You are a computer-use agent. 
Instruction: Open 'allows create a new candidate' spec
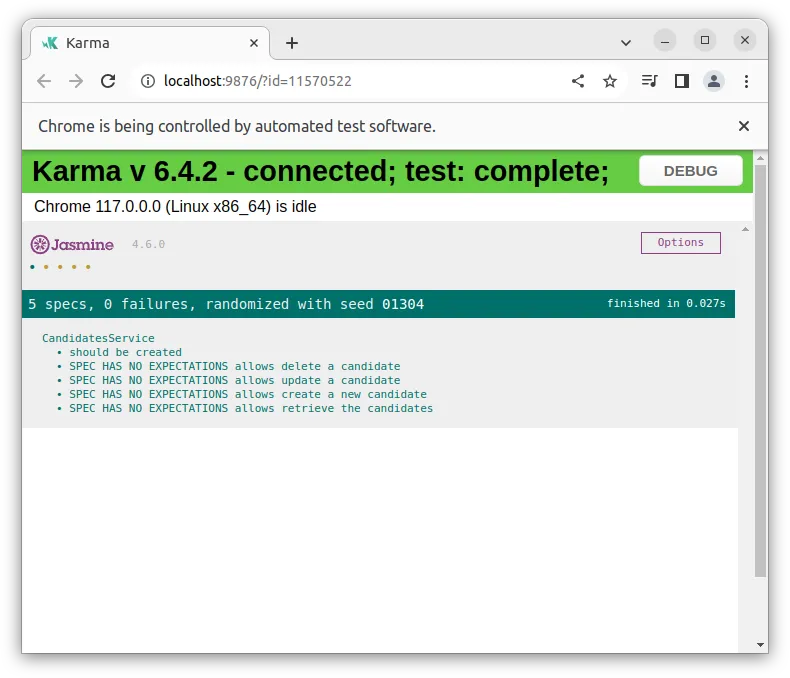click(248, 394)
